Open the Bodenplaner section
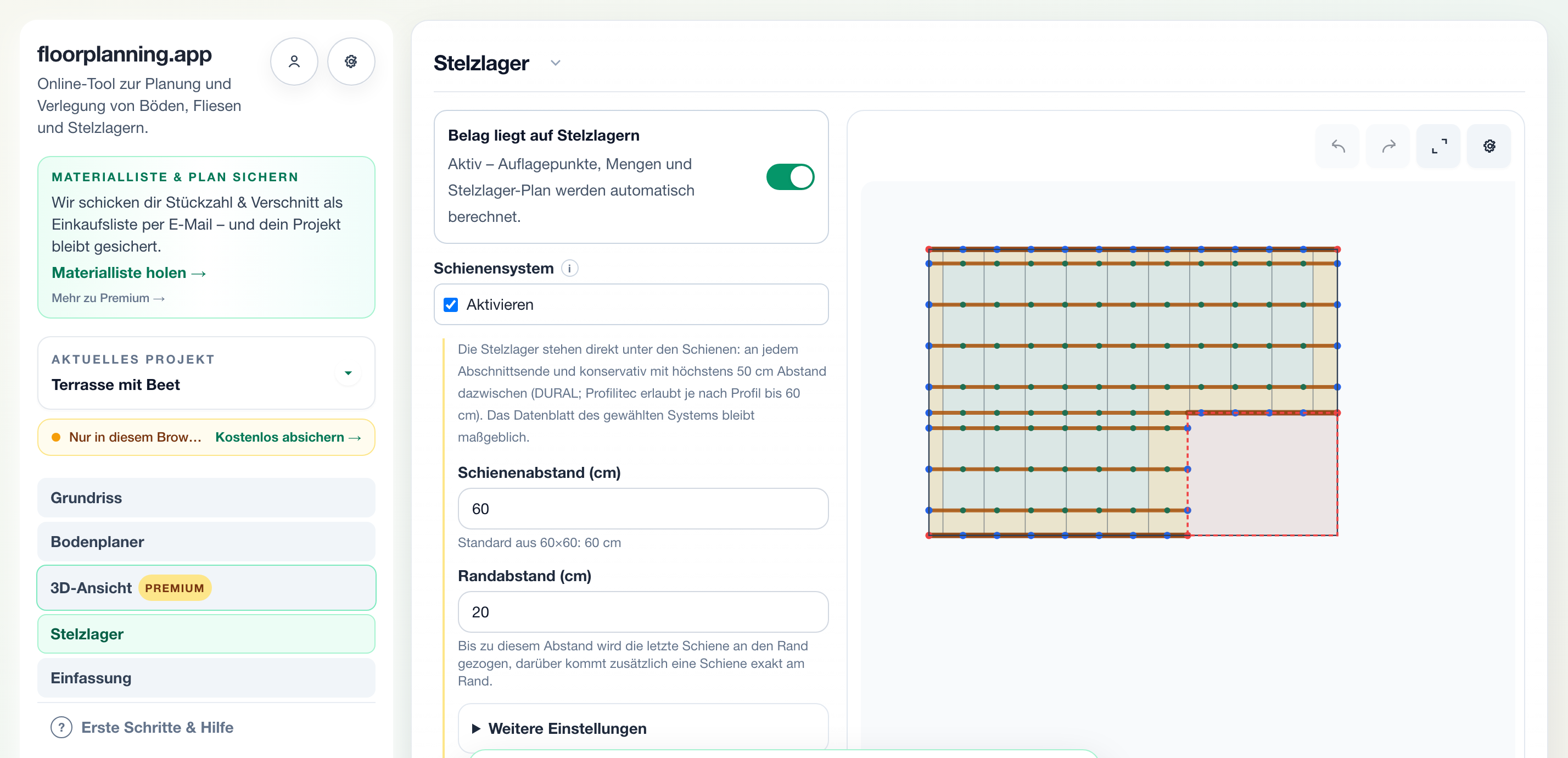The height and width of the screenshot is (758, 1568). (x=206, y=542)
